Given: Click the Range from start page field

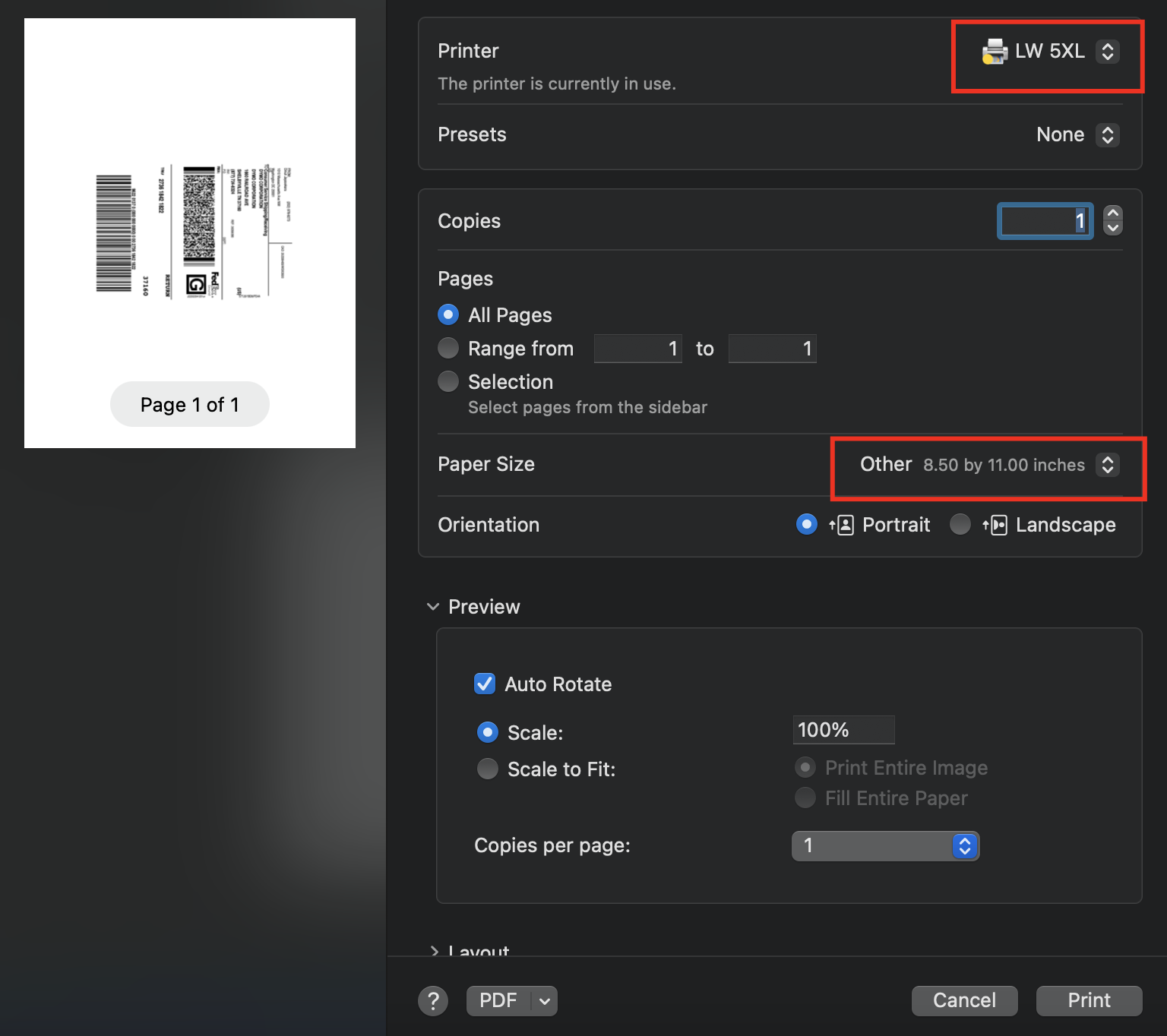Looking at the screenshot, I should coord(638,349).
